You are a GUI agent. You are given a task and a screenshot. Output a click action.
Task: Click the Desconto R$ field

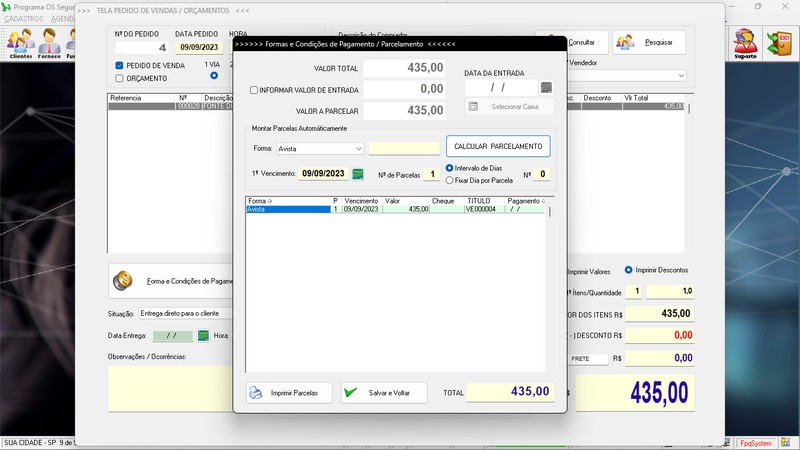[x=660, y=335]
